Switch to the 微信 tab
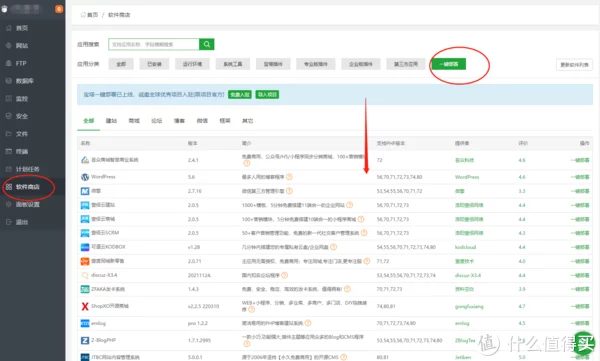The width and height of the screenshot is (600, 361). pyautogui.click(x=202, y=121)
